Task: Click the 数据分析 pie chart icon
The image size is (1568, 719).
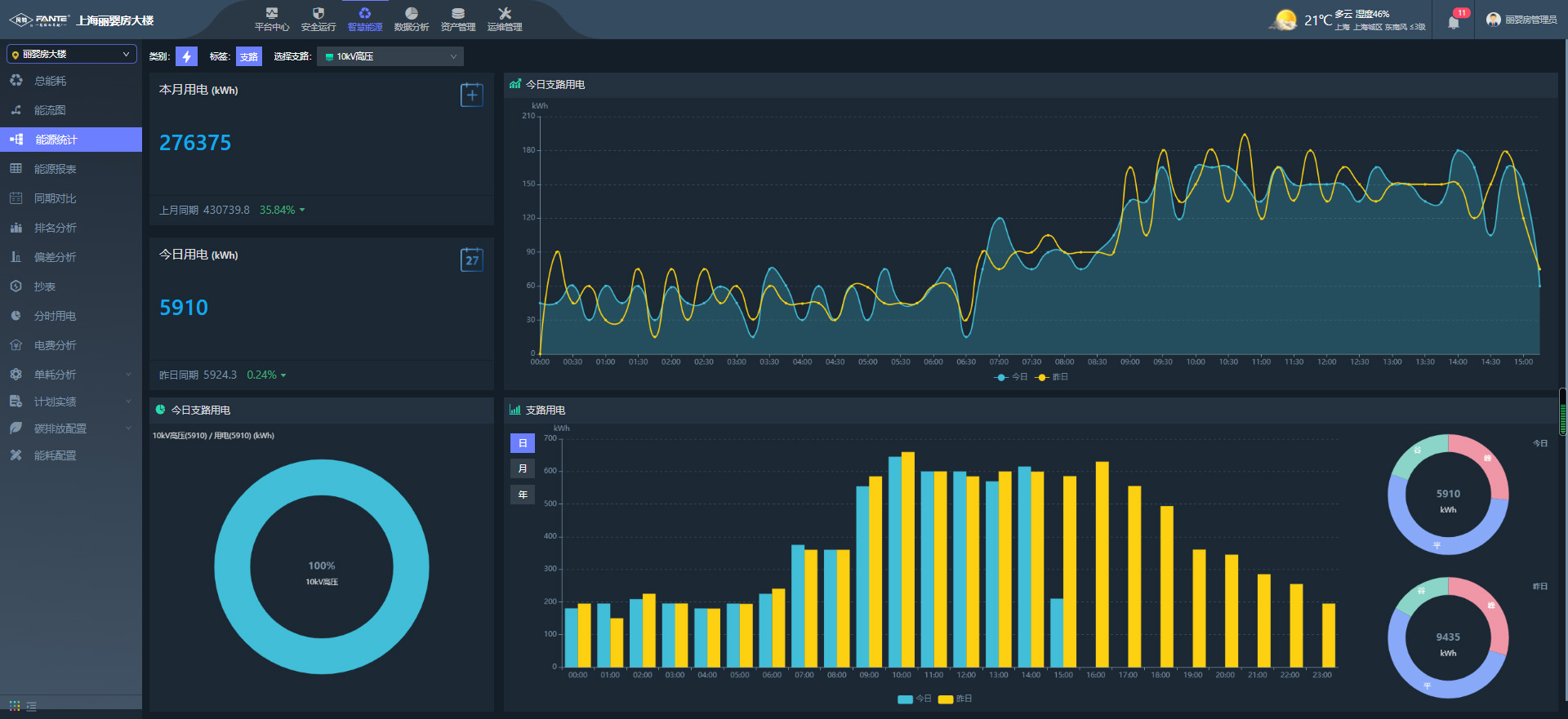Action: point(412,19)
